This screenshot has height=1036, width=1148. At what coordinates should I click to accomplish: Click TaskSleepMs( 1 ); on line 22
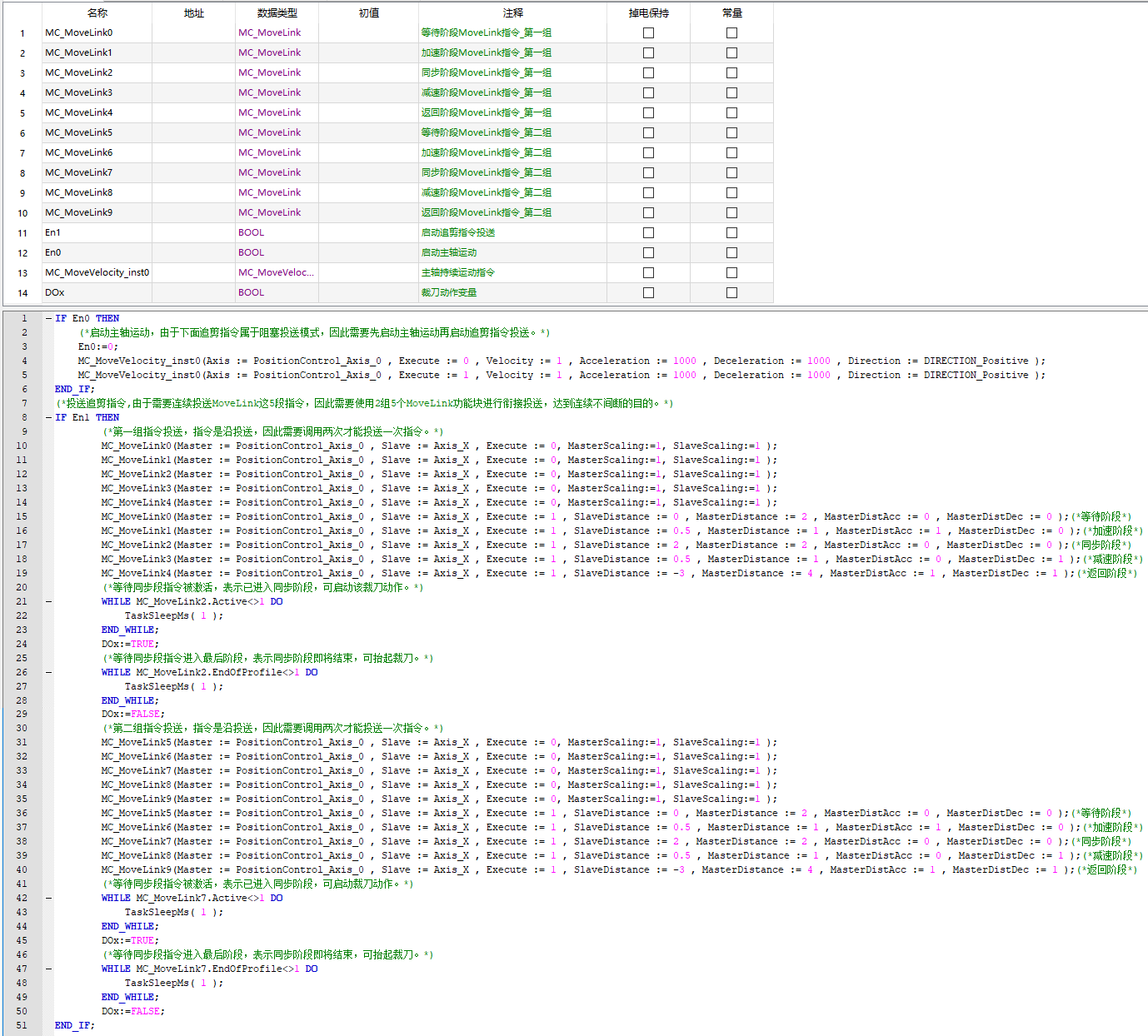174,615
